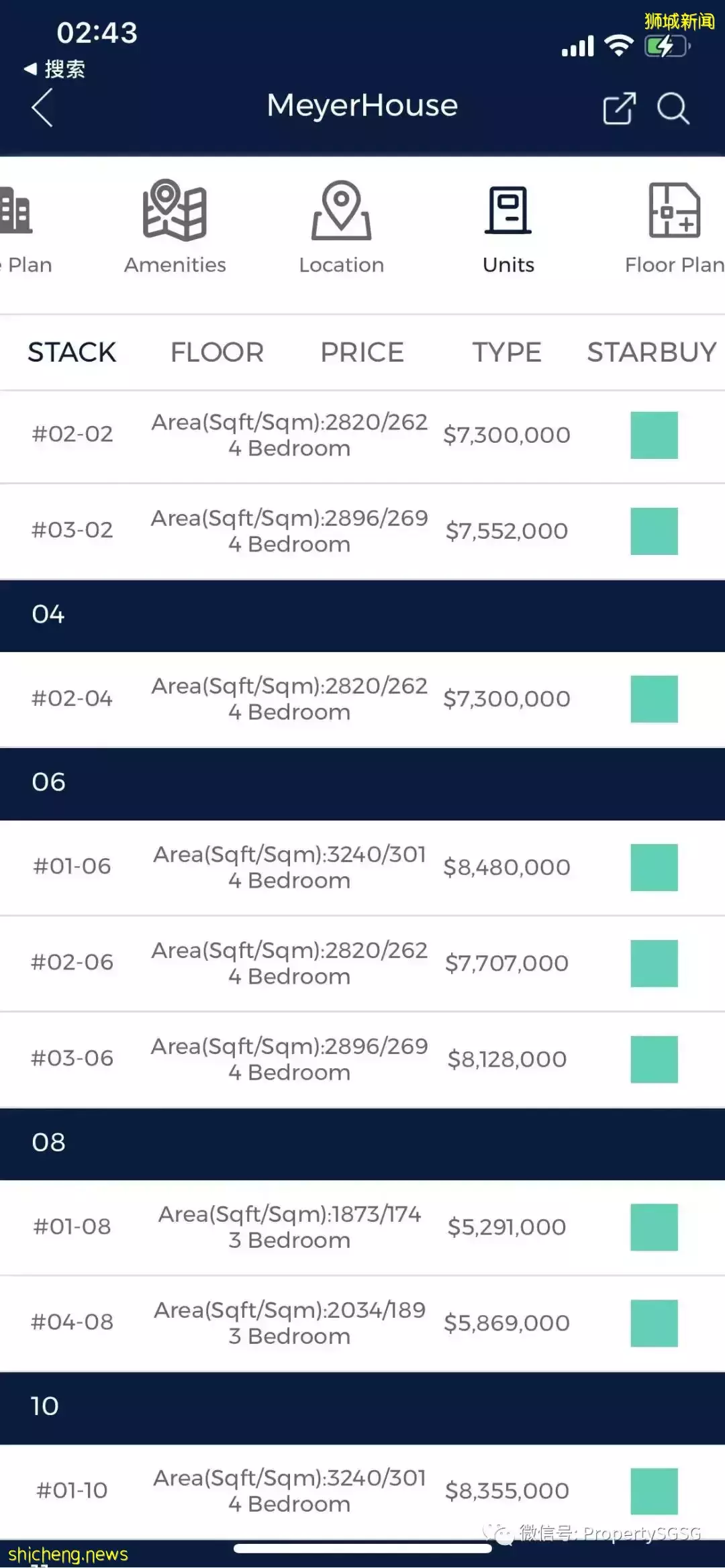Open the share/export icon
Image resolution: width=725 pixels, height=1568 pixels.
coord(618,108)
